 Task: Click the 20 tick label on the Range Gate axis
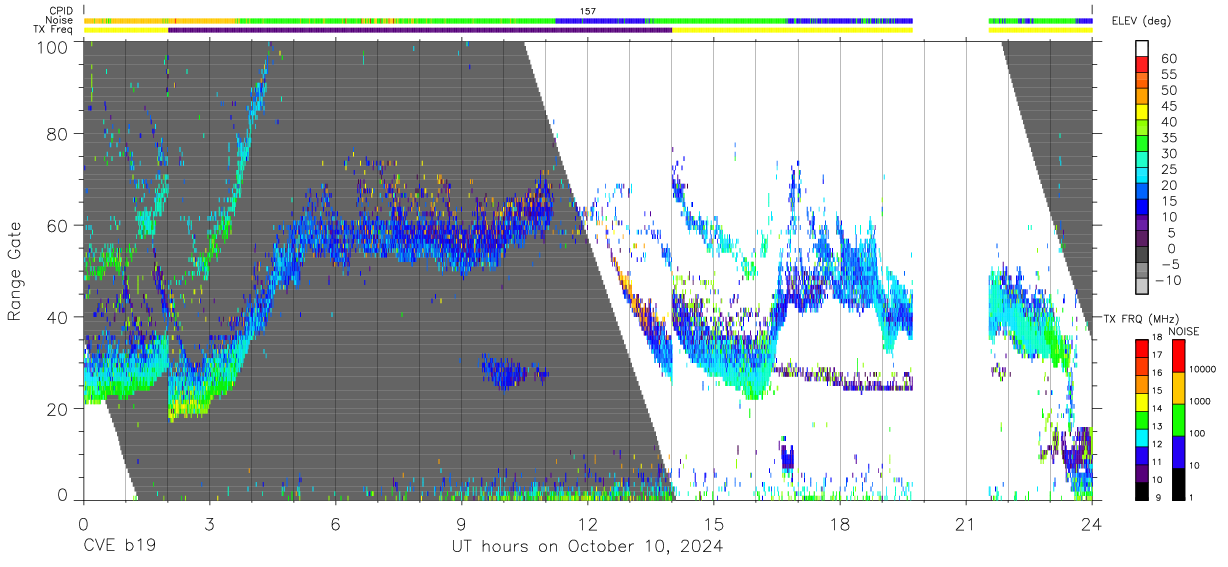(x=58, y=409)
